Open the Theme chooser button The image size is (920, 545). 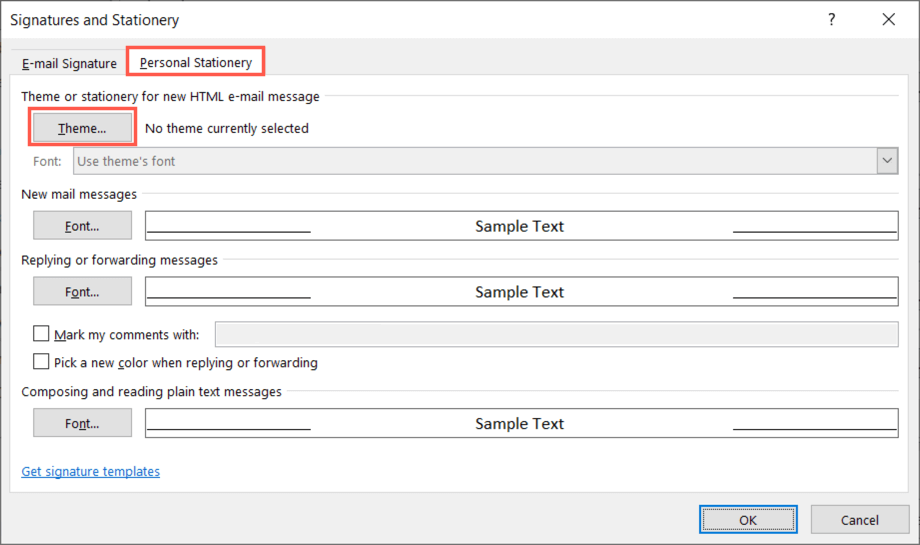coord(82,128)
